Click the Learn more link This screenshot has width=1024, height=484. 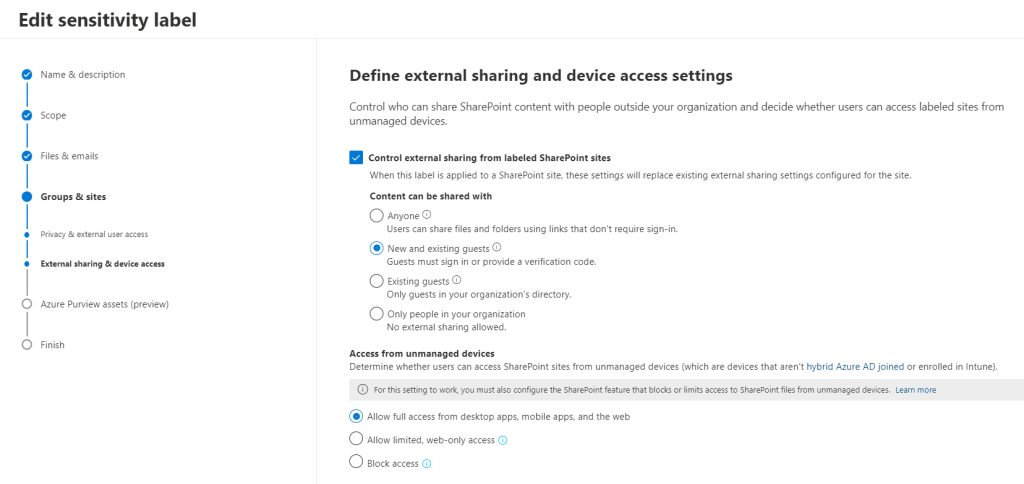(x=916, y=390)
